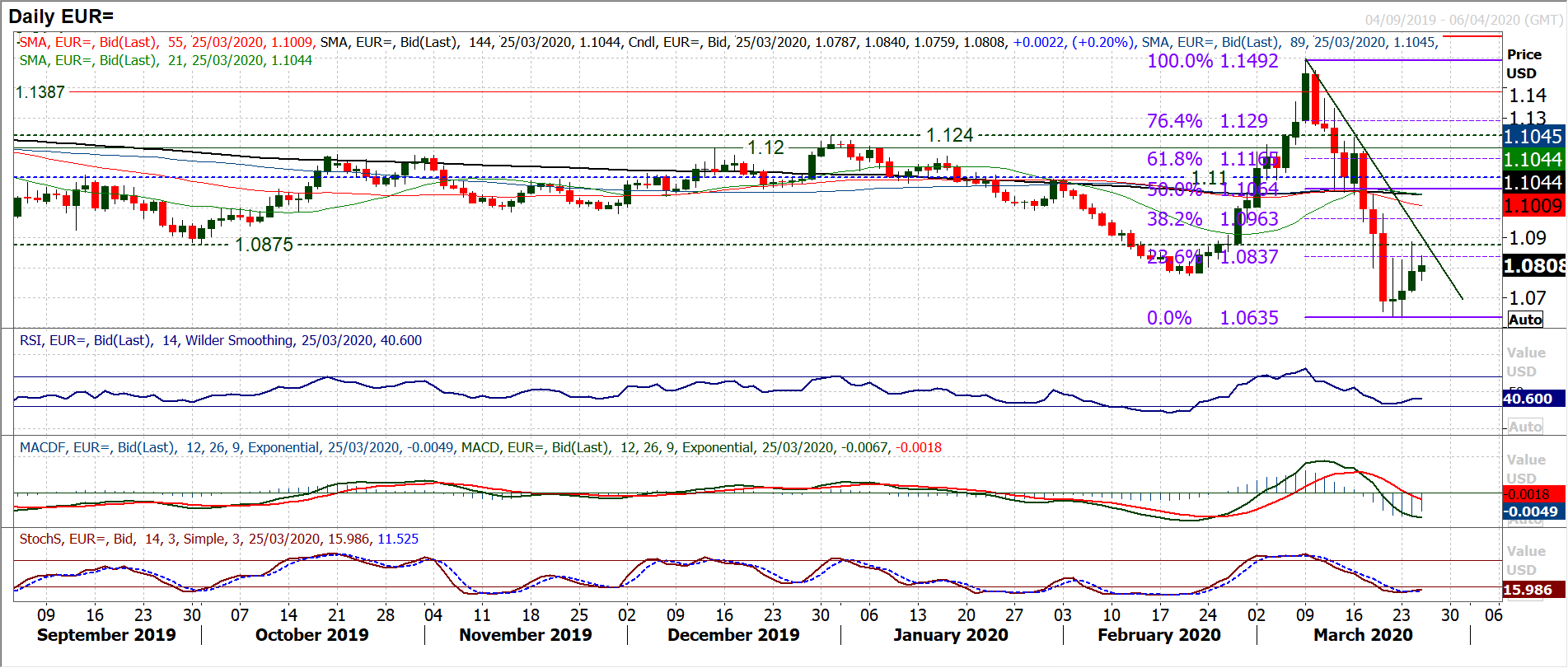
Task: Click the Auto scale button on price panel
Action: tap(1525, 320)
